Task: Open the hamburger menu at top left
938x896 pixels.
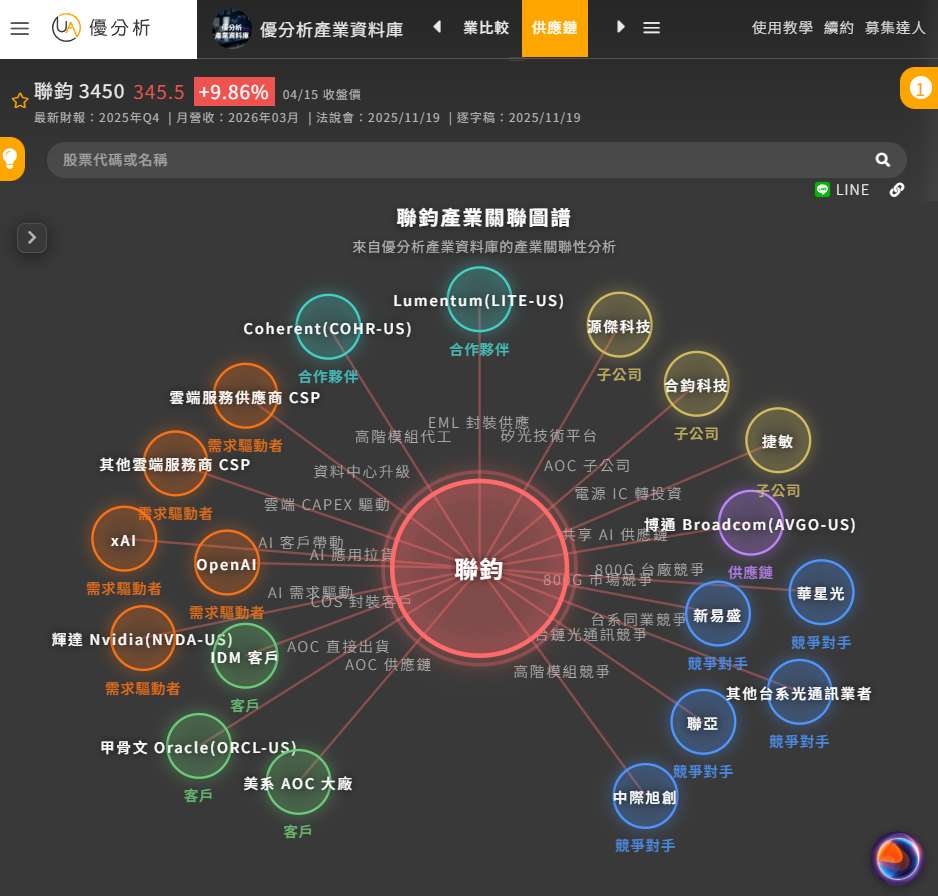Action: (x=19, y=28)
